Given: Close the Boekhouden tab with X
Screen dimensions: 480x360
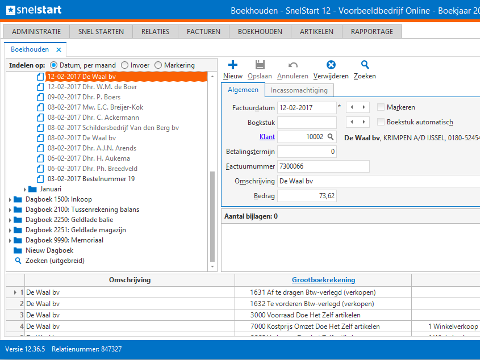Looking at the screenshot, I should pos(59,50).
